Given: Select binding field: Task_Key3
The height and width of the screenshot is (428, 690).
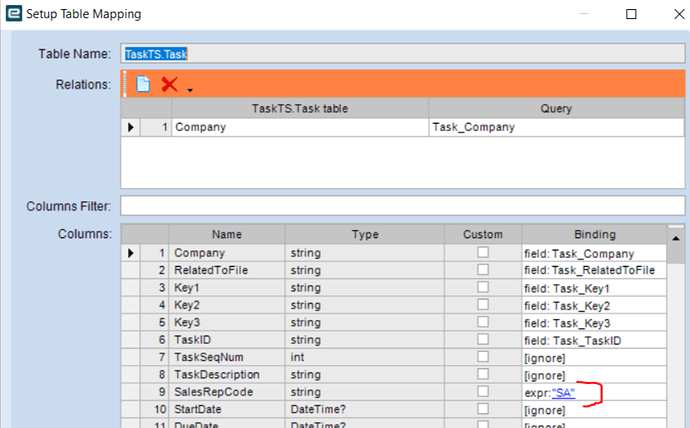Looking at the screenshot, I should click(x=595, y=323).
